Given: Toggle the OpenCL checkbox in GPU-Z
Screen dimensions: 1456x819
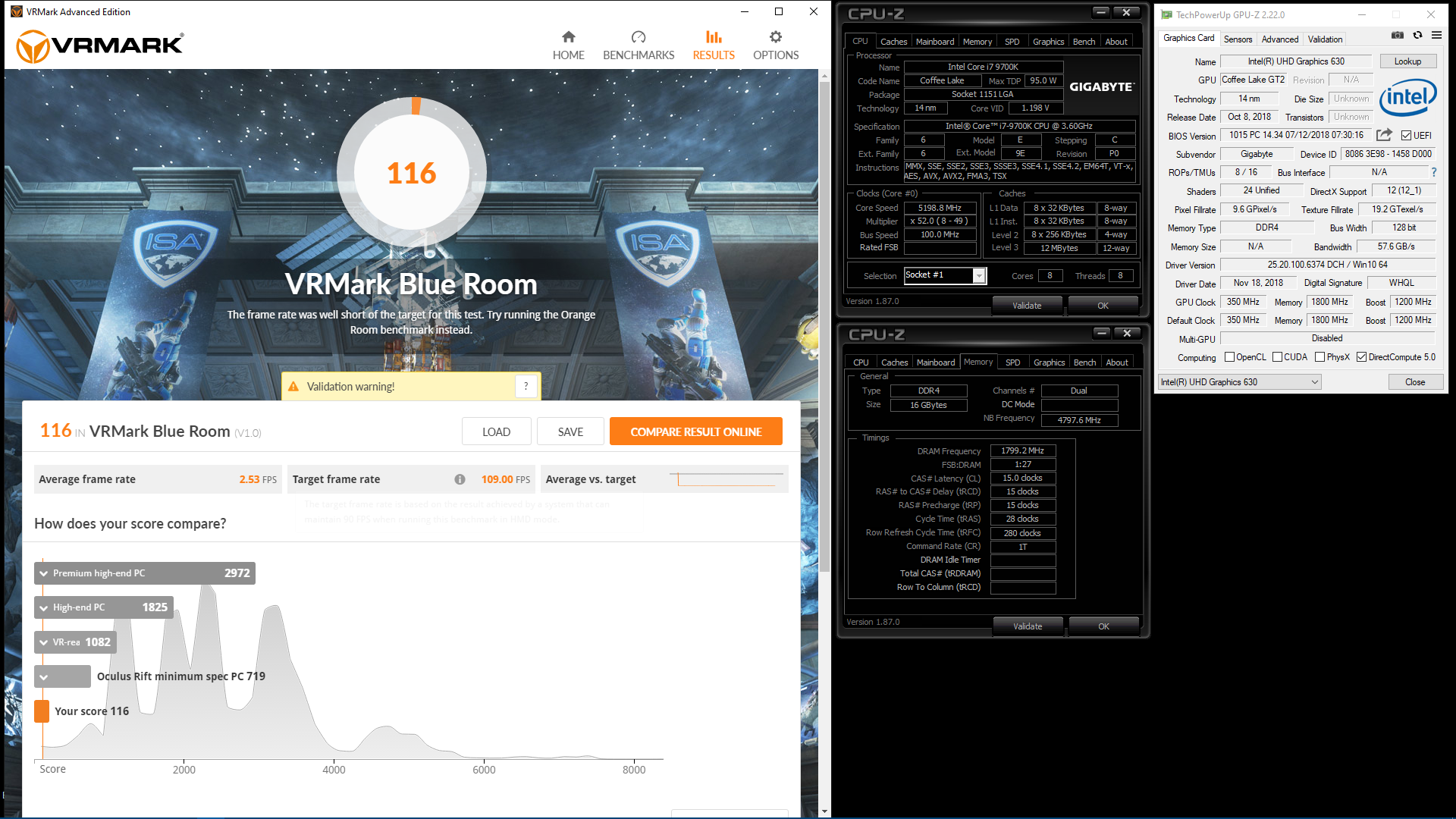Looking at the screenshot, I should click(x=1229, y=357).
